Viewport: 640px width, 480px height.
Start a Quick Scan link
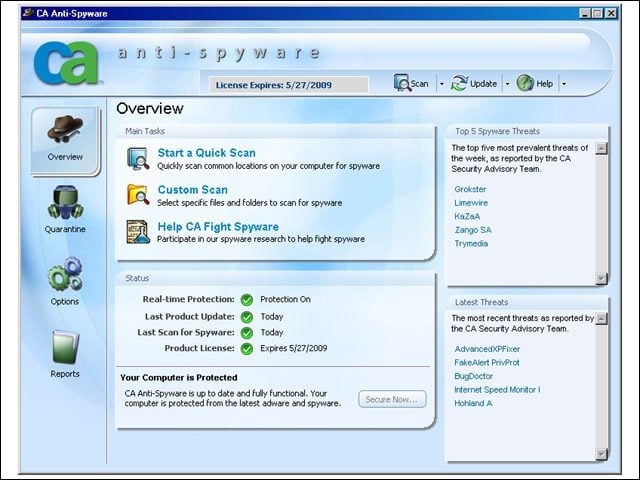(x=207, y=153)
